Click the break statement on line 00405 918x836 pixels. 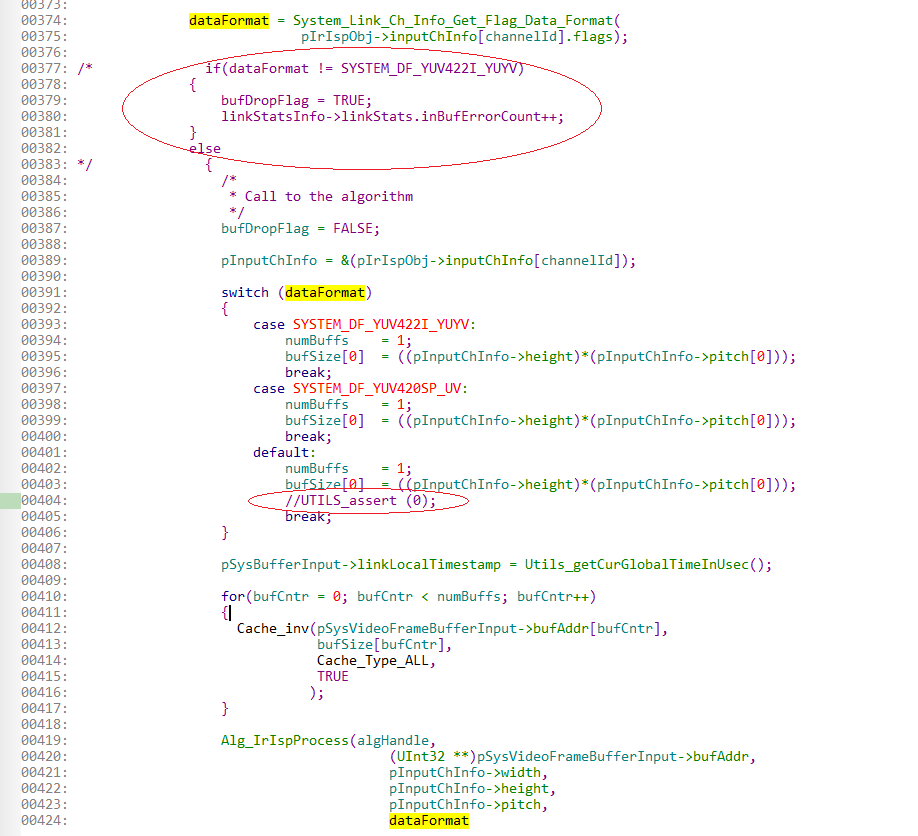click(x=309, y=517)
